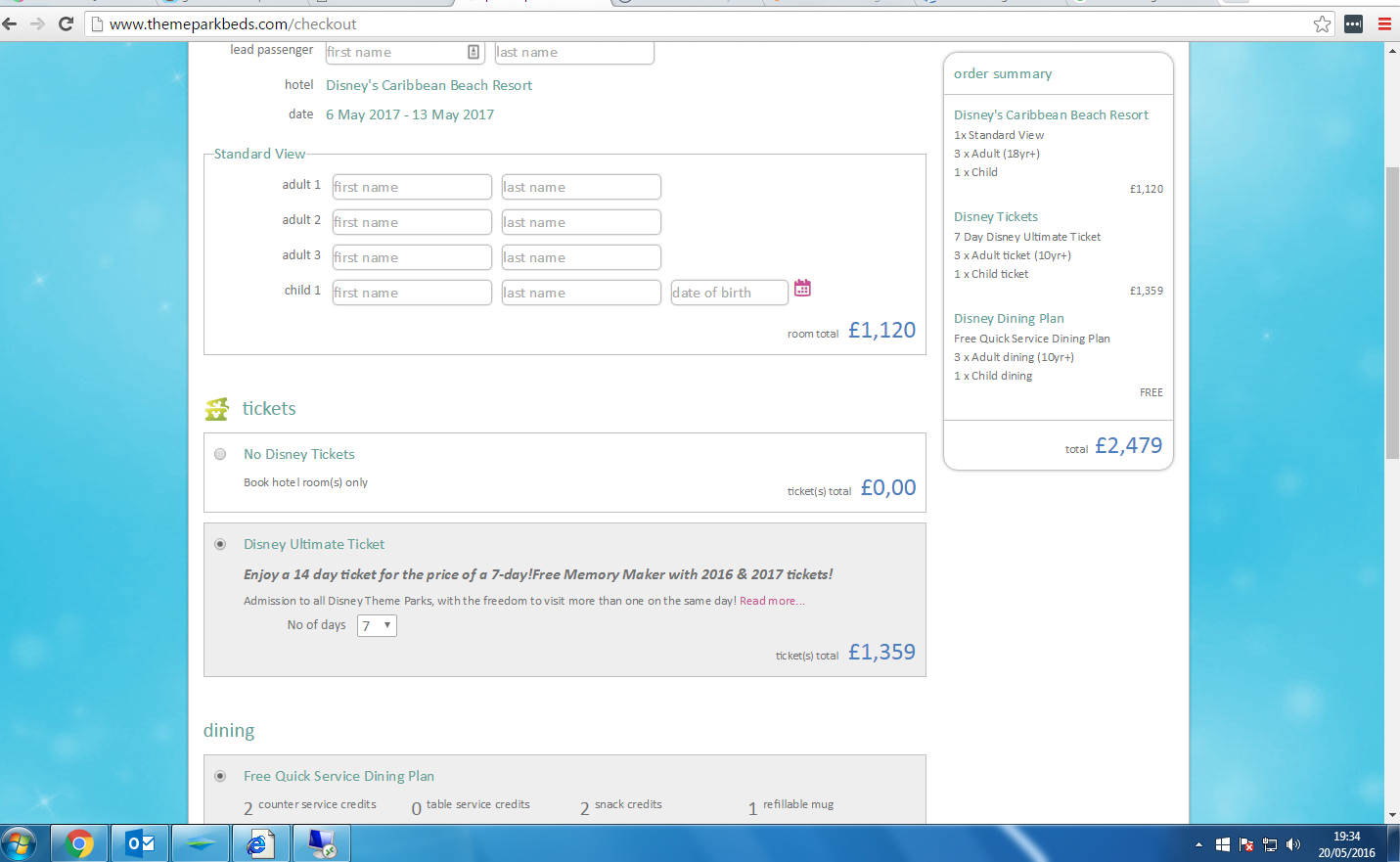The image size is (1400, 862).
Task: Click adult 1 first name field
Action: click(x=412, y=187)
